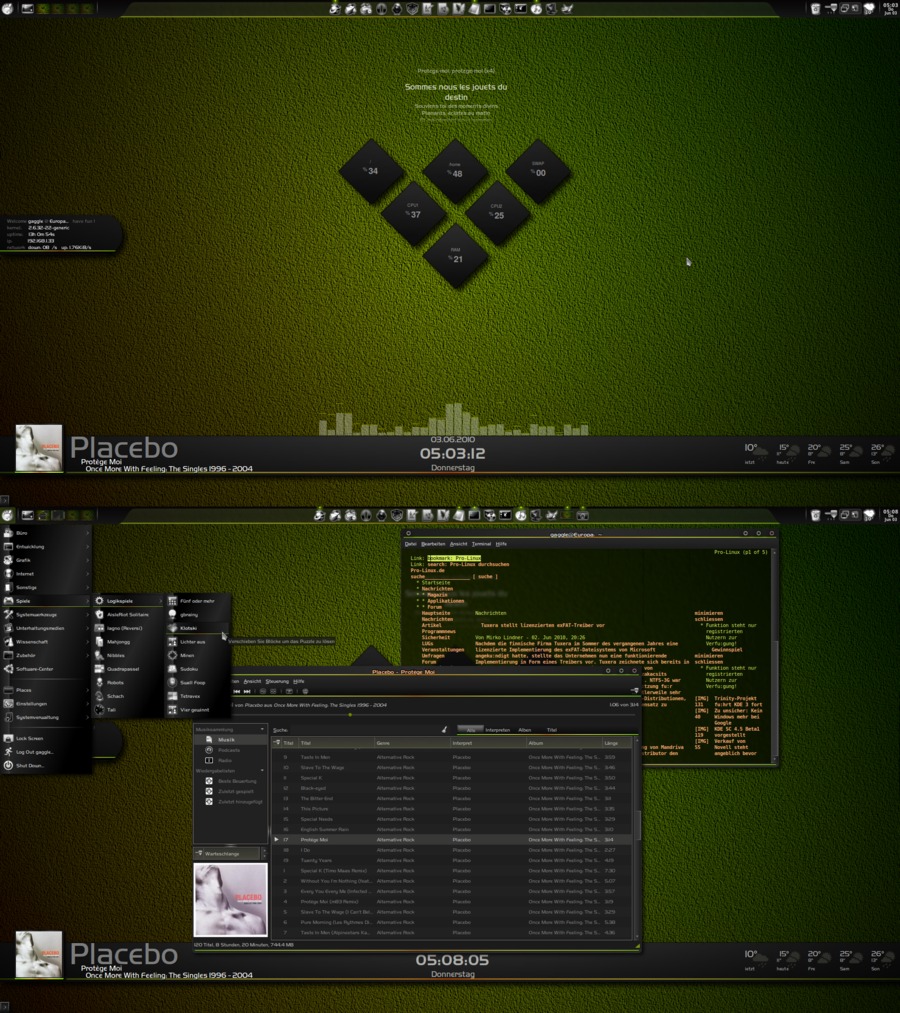
Task: Click the Tali dice icon
Action: (x=99, y=710)
